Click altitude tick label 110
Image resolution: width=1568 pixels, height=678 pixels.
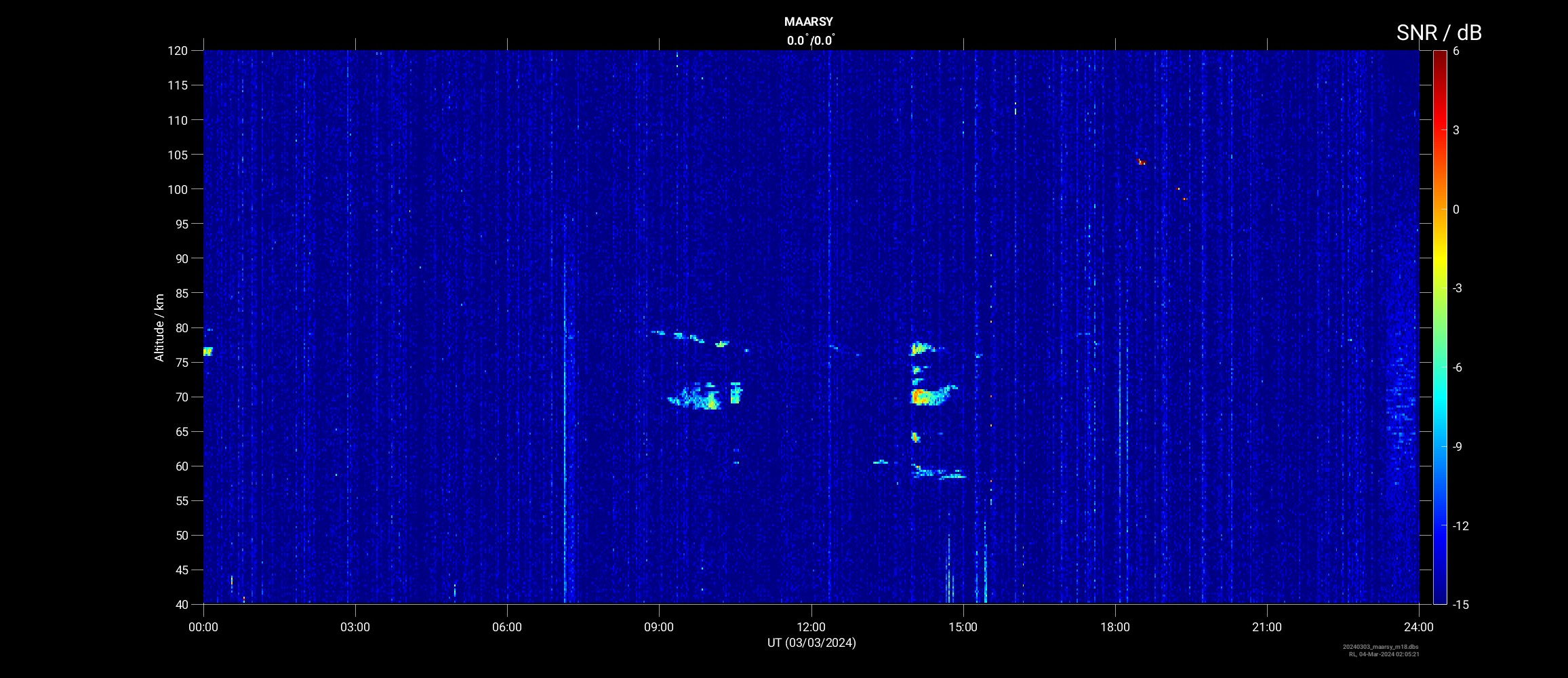click(178, 120)
